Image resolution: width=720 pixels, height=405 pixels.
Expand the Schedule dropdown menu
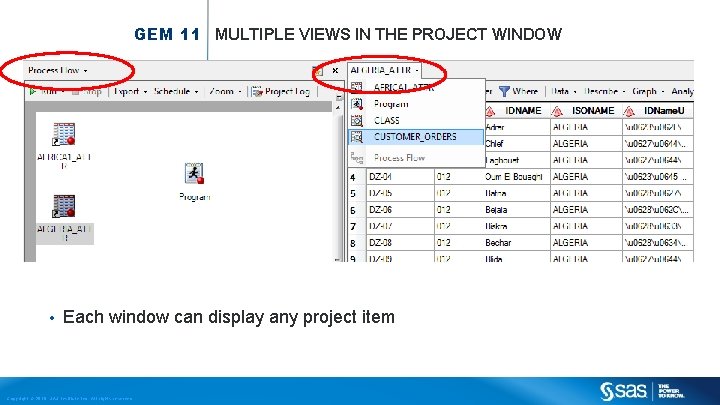pos(176,91)
